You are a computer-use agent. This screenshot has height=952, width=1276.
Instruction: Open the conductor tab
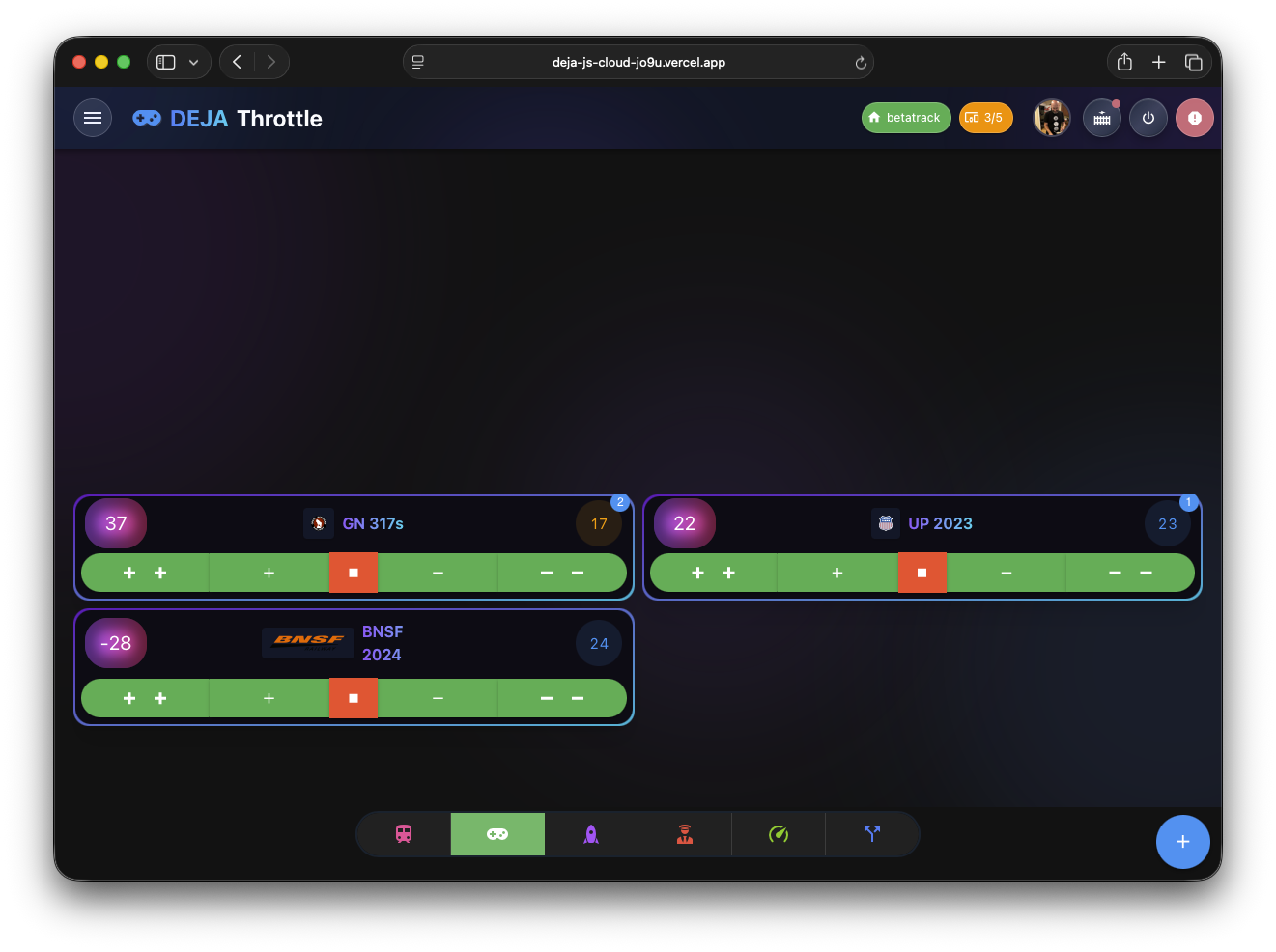[685, 834]
